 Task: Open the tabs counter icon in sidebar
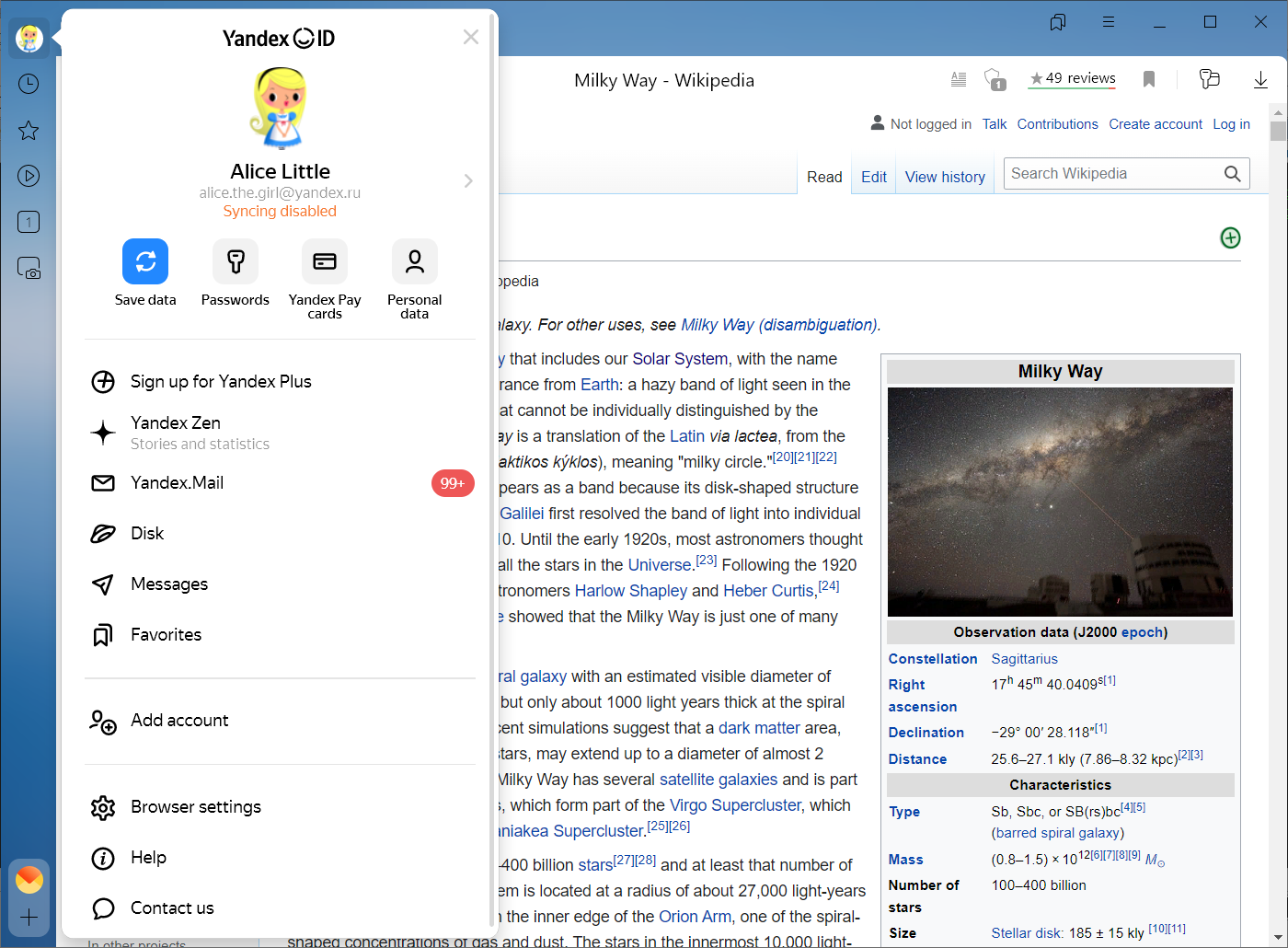click(29, 222)
